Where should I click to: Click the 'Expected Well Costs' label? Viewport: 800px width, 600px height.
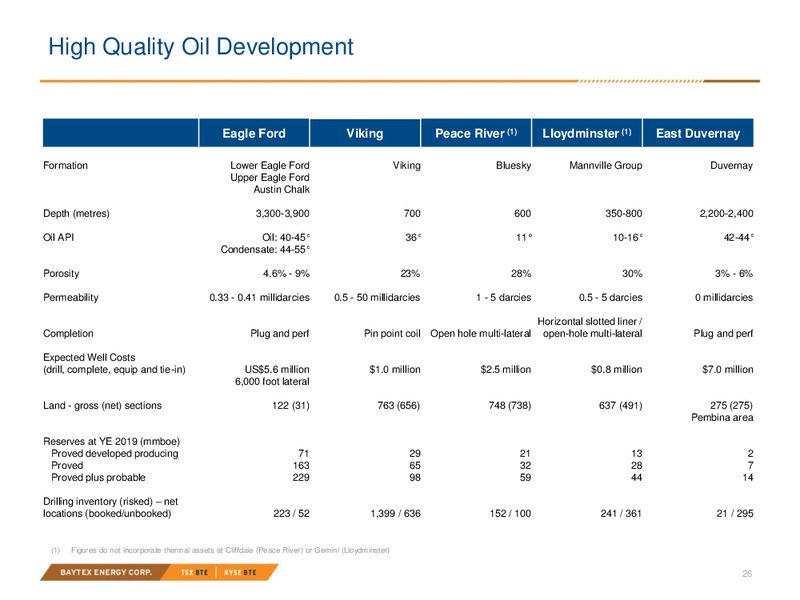tap(89, 357)
